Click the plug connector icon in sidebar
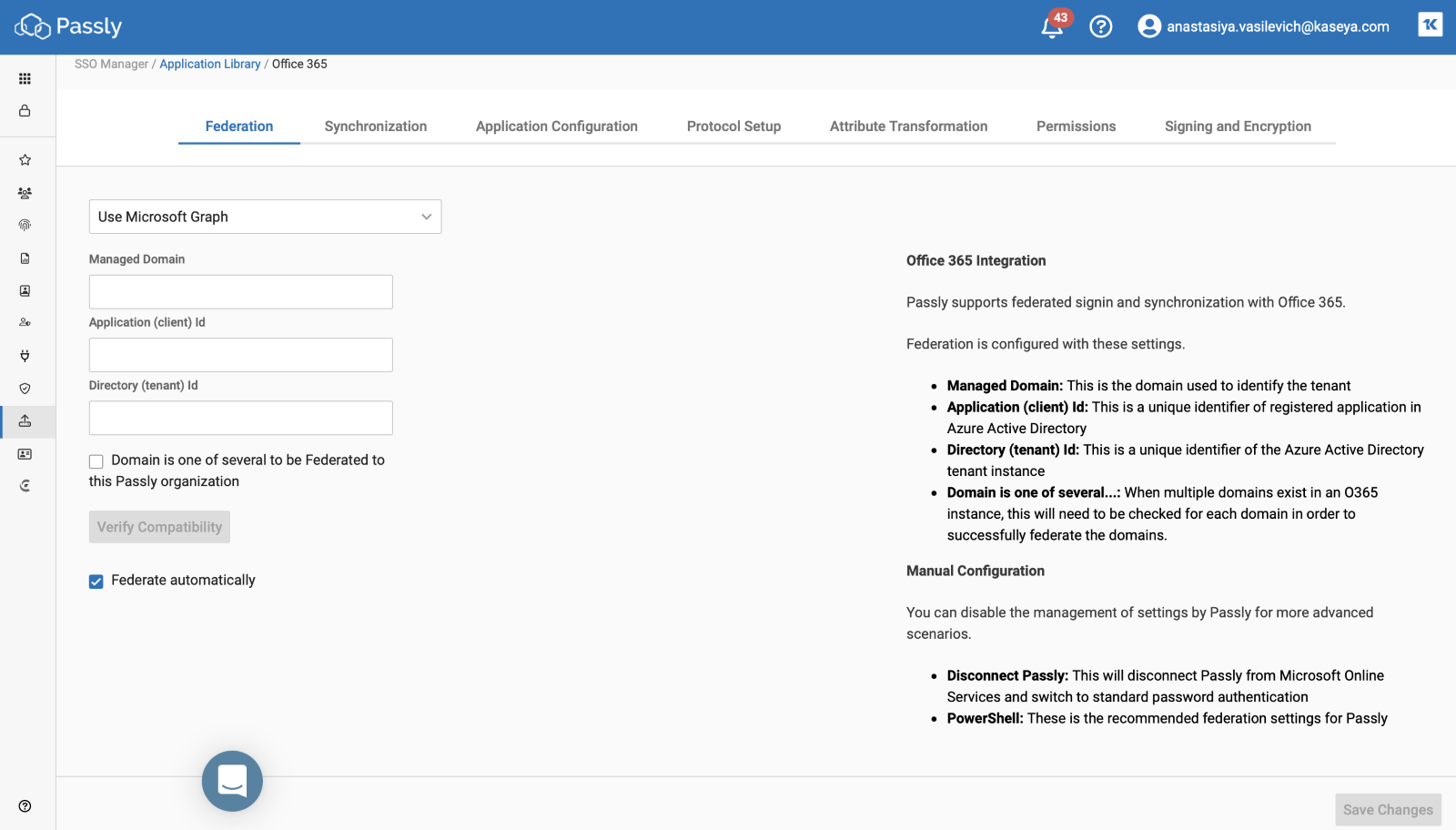The width and height of the screenshot is (1456, 830). 25,356
